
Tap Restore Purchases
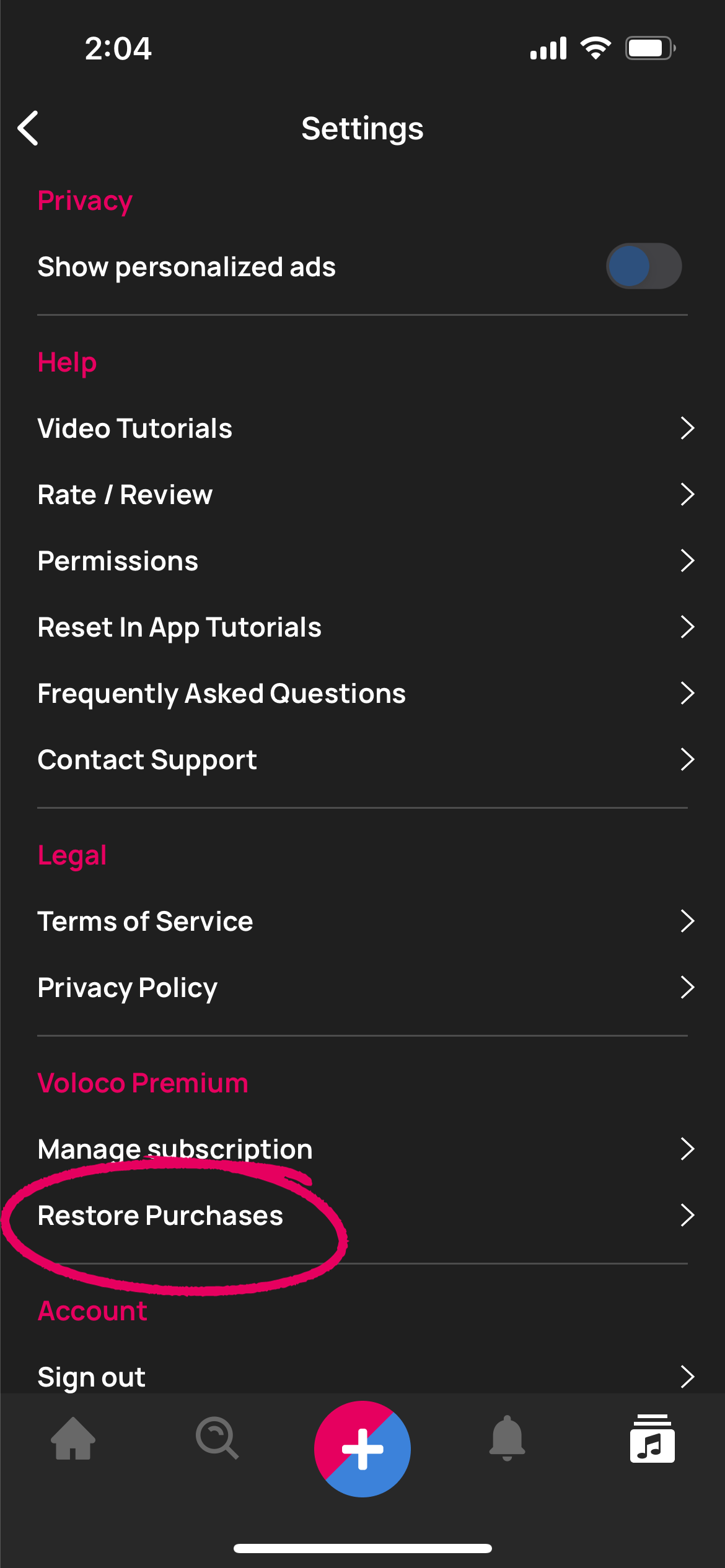click(x=160, y=1216)
